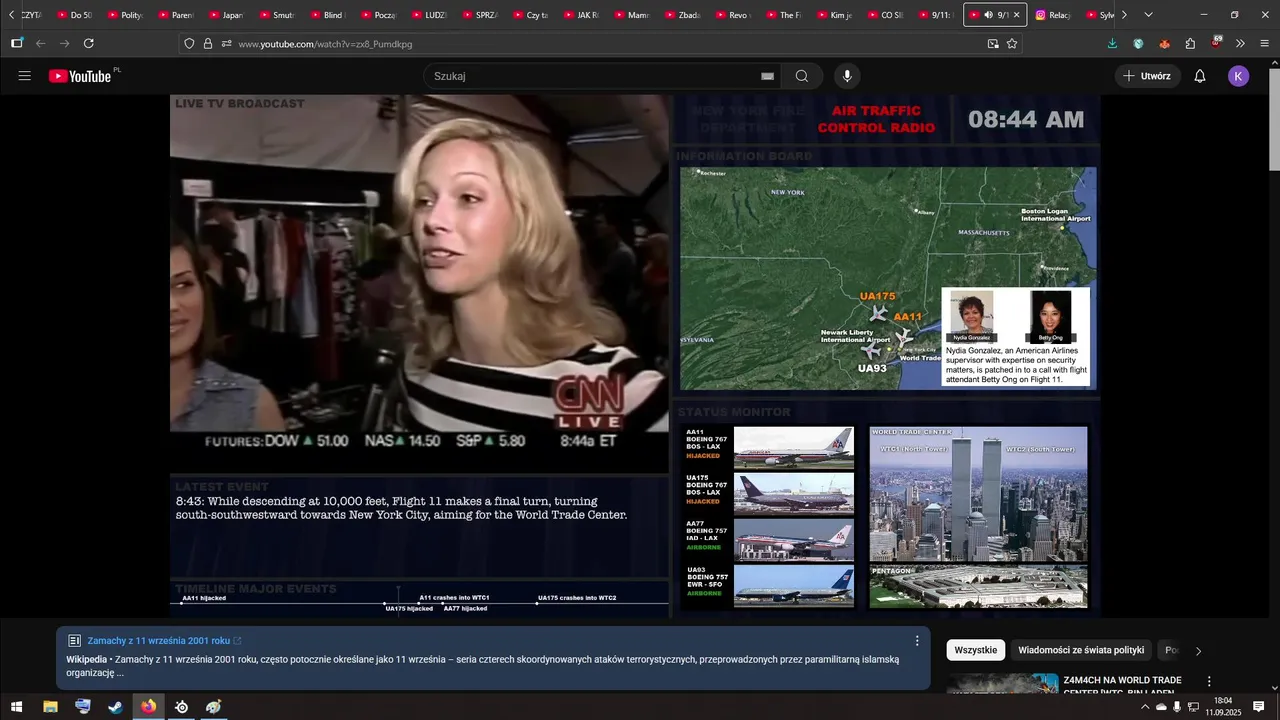This screenshot has width=1280, height=720.
Task: Reload the page in Firefox
Action: (89, 44)
